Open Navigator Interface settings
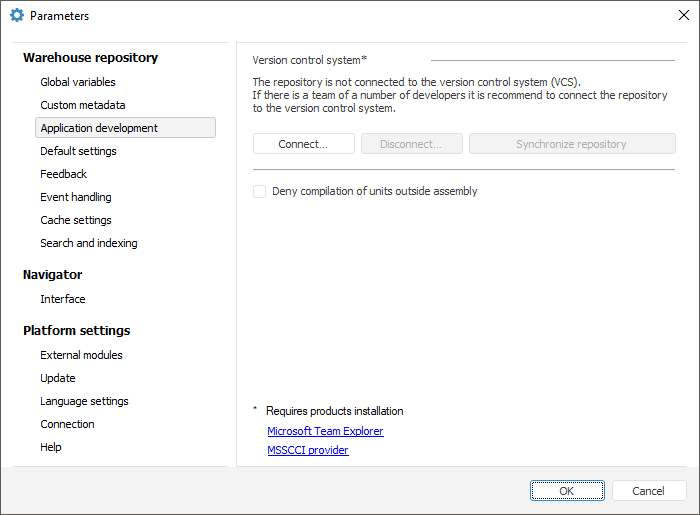 [x=63, y=299]
